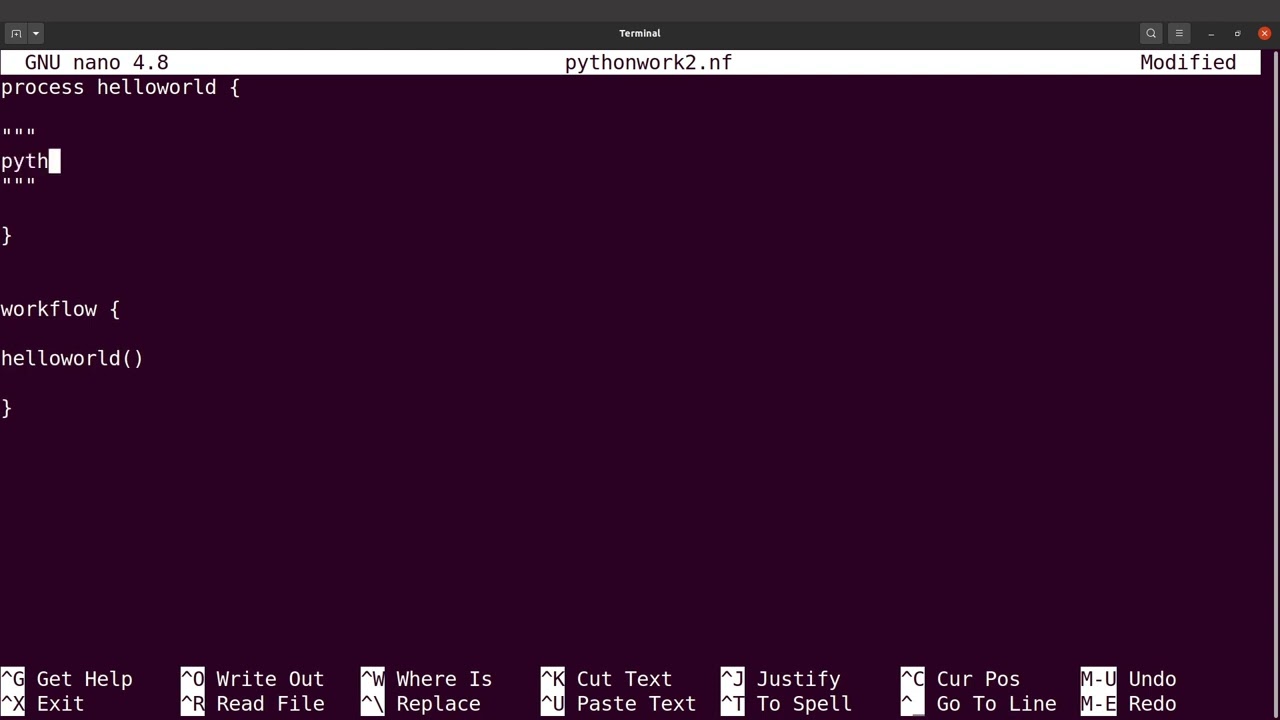Open the new terminal tab icon
1280x720 pixels.
pos(16,33)
